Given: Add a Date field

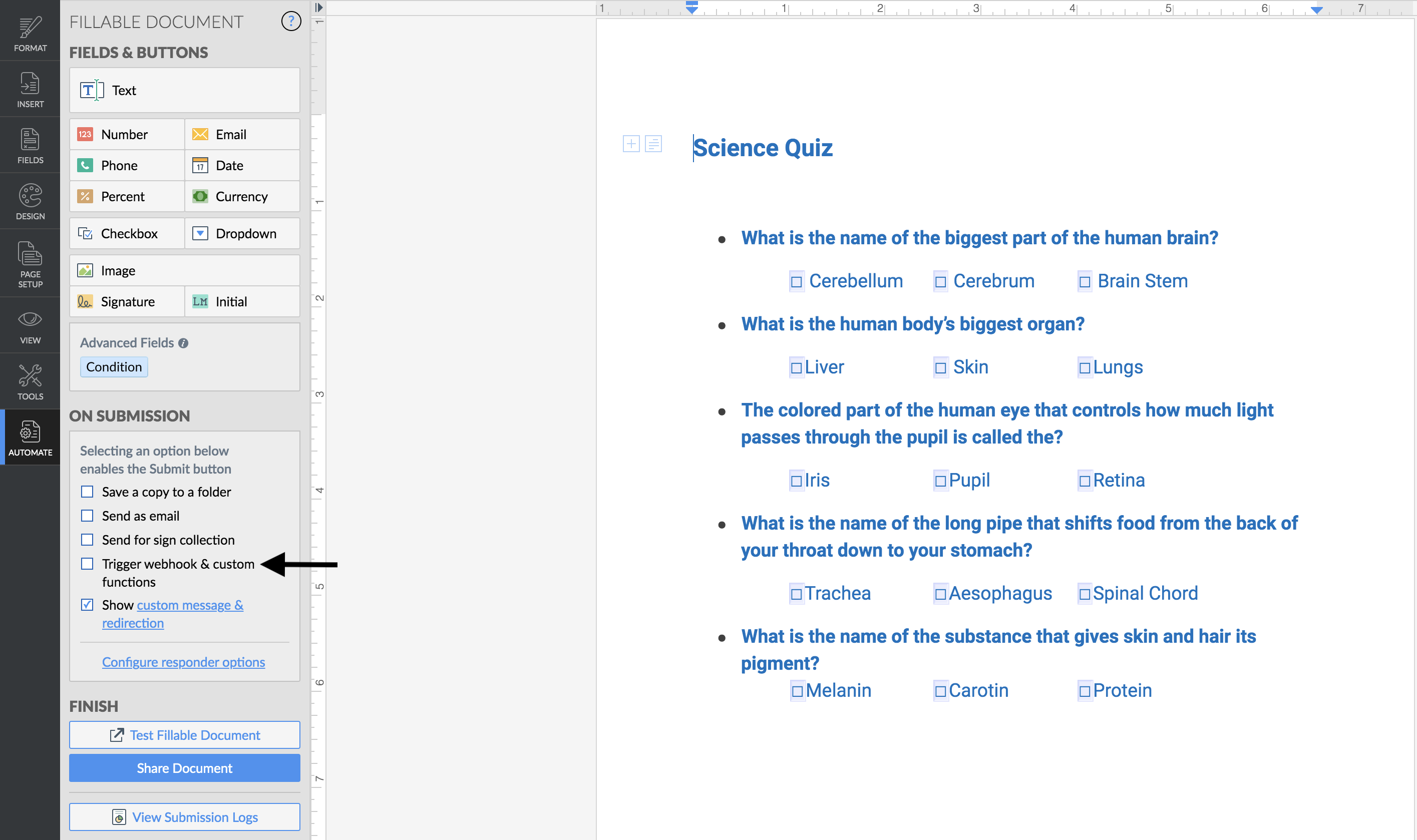Looking at the screenshot, I should [242, 165].
